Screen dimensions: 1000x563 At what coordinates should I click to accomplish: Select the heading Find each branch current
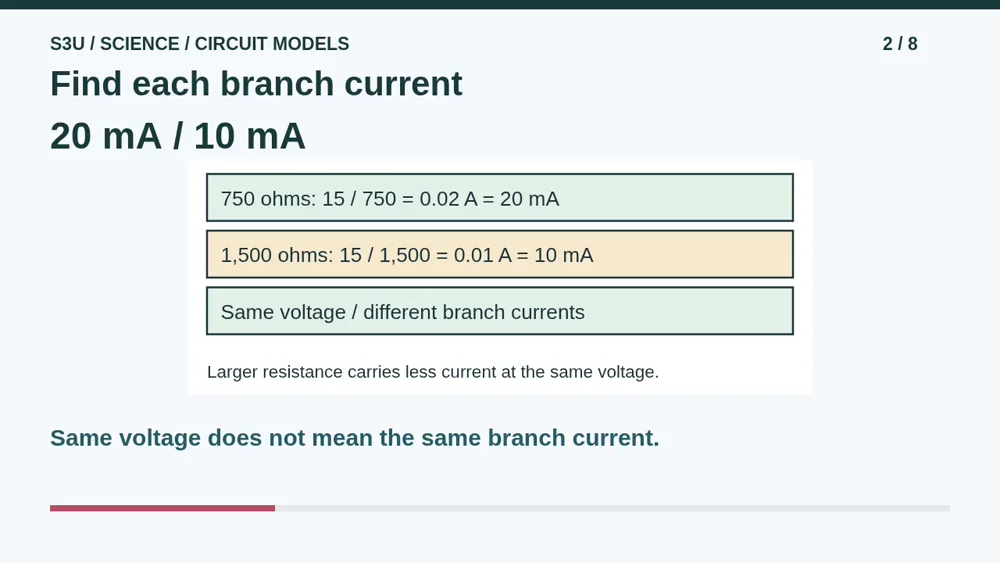pos(256,84)
